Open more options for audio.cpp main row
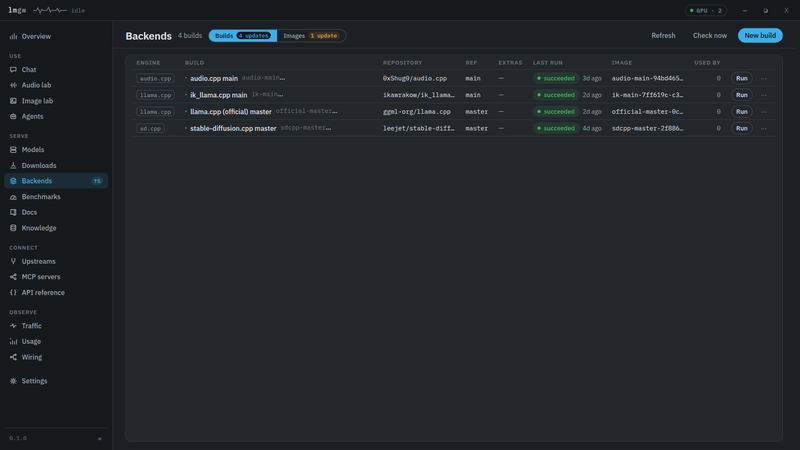The width and height of the screenshot is (800, 450). click(x=764, y=79)
